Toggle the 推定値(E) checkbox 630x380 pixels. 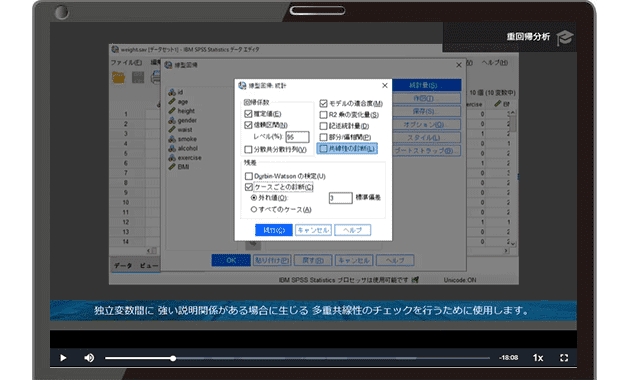(x=248, y=114)
